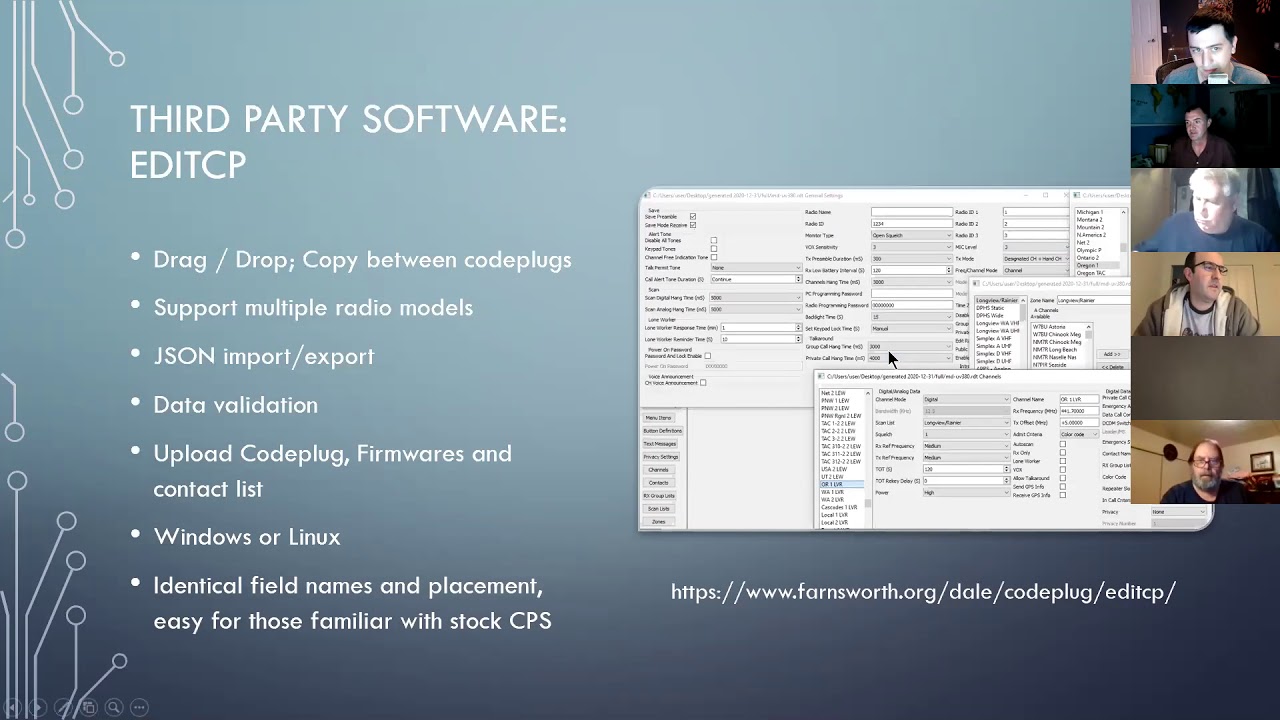
Task: Toggle the Save Preamble checkbox
Action: click(x=692, y=216)
